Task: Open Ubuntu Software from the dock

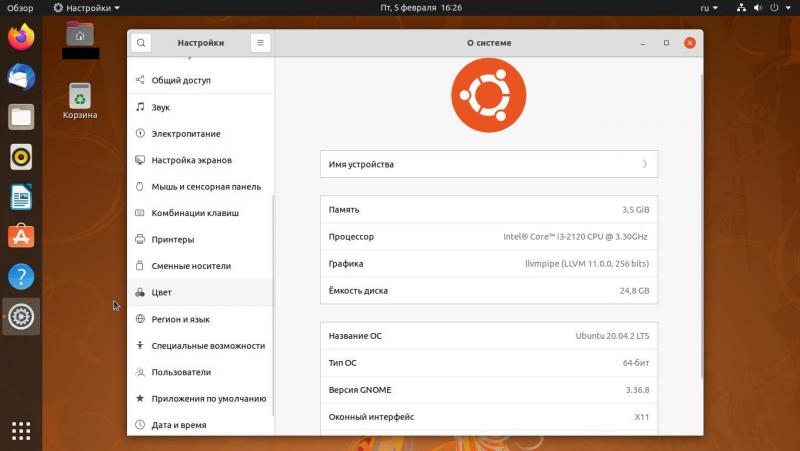Action: tap(21, 237)
